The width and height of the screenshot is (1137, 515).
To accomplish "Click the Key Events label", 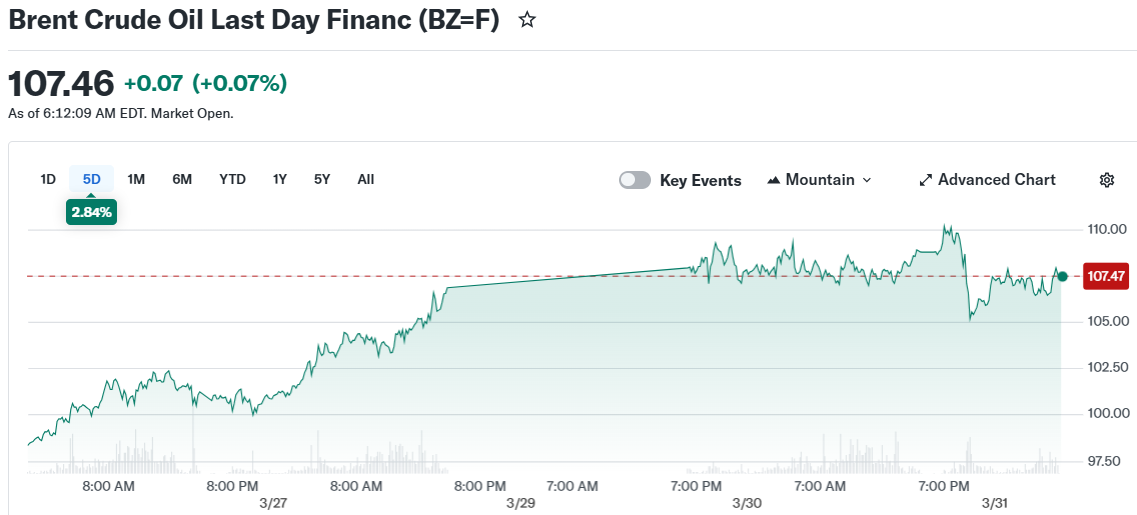I will [x=700, y=181].
